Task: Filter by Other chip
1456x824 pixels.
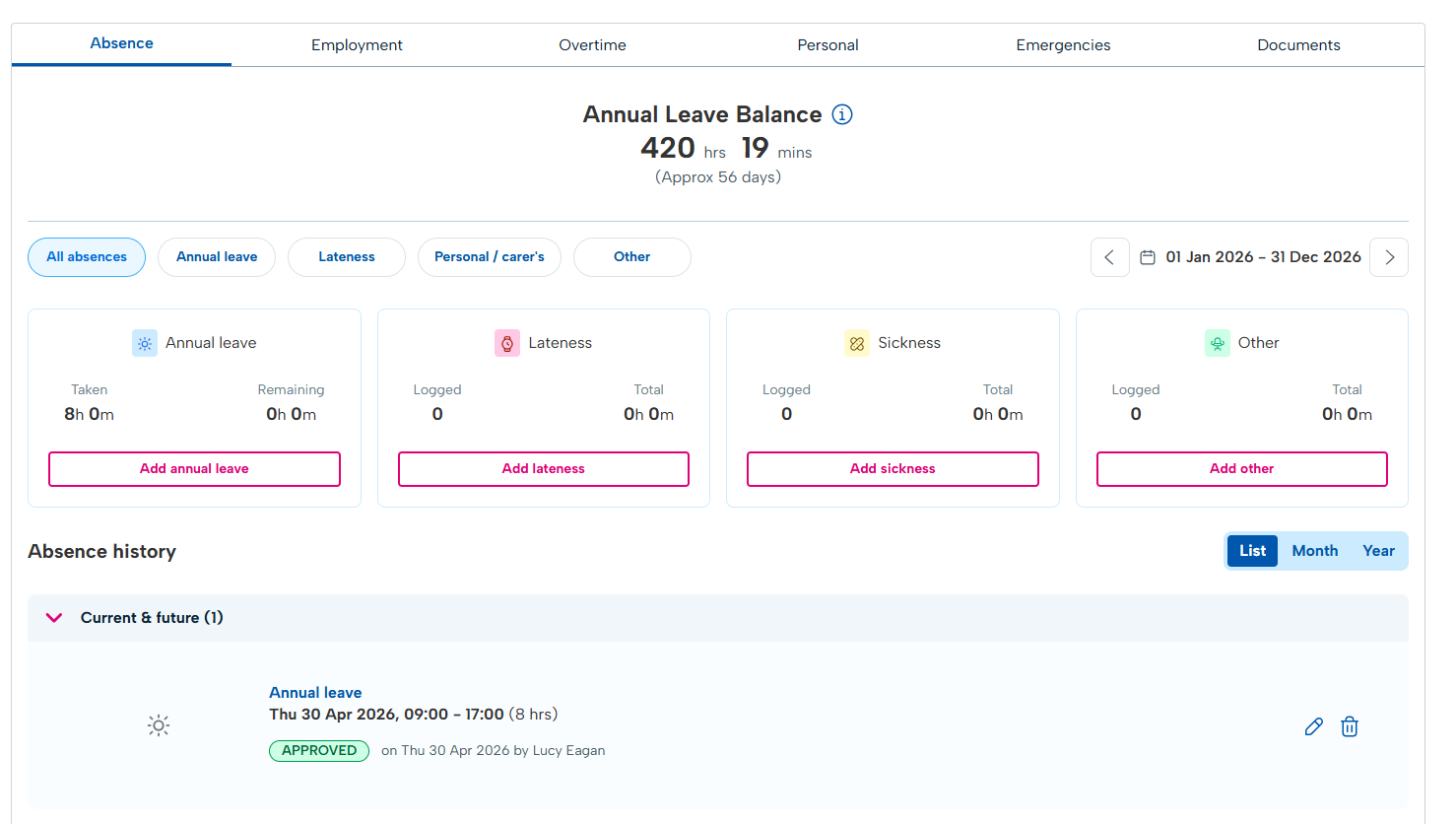Action: point(632,257)
